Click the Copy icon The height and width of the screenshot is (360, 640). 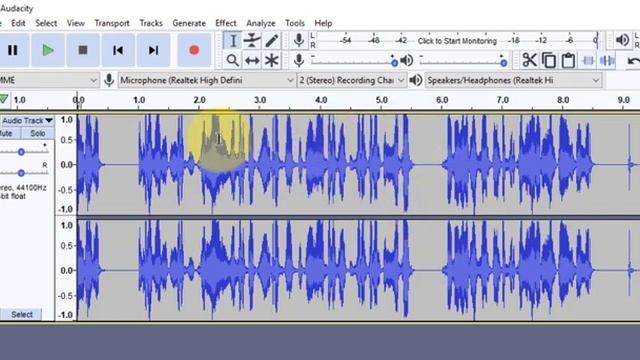[x=549, y=60]
